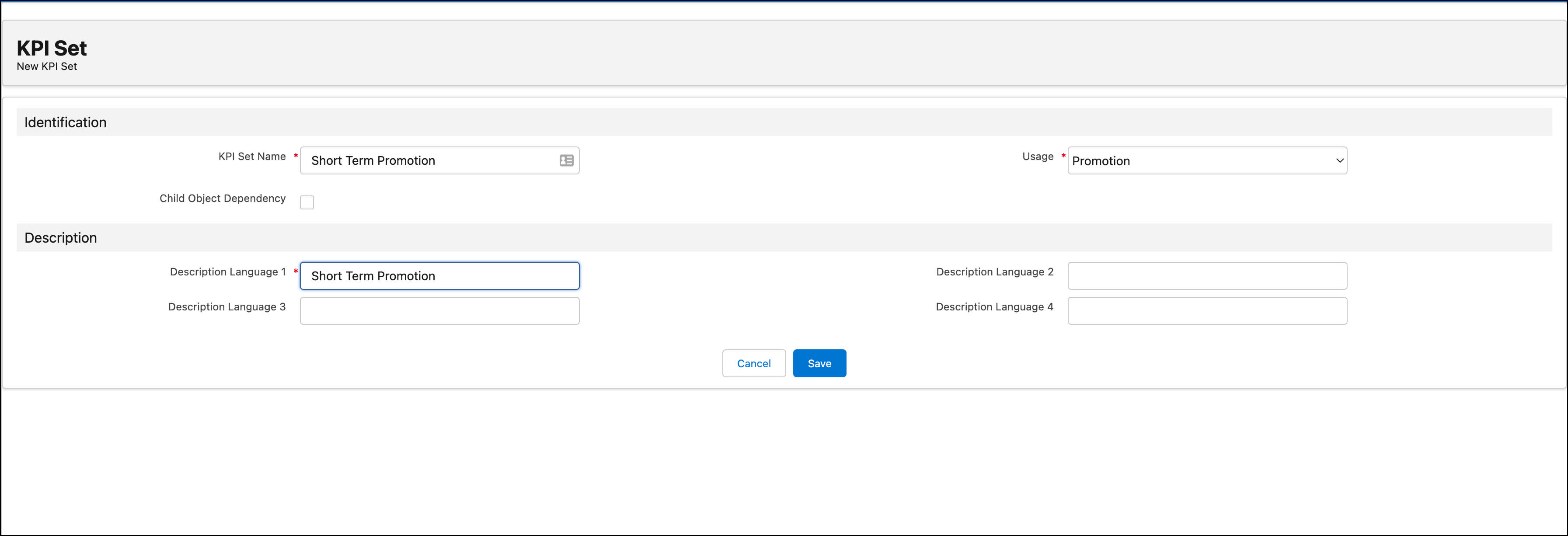Click the New KPI Set subtitle

coord(47,66)
